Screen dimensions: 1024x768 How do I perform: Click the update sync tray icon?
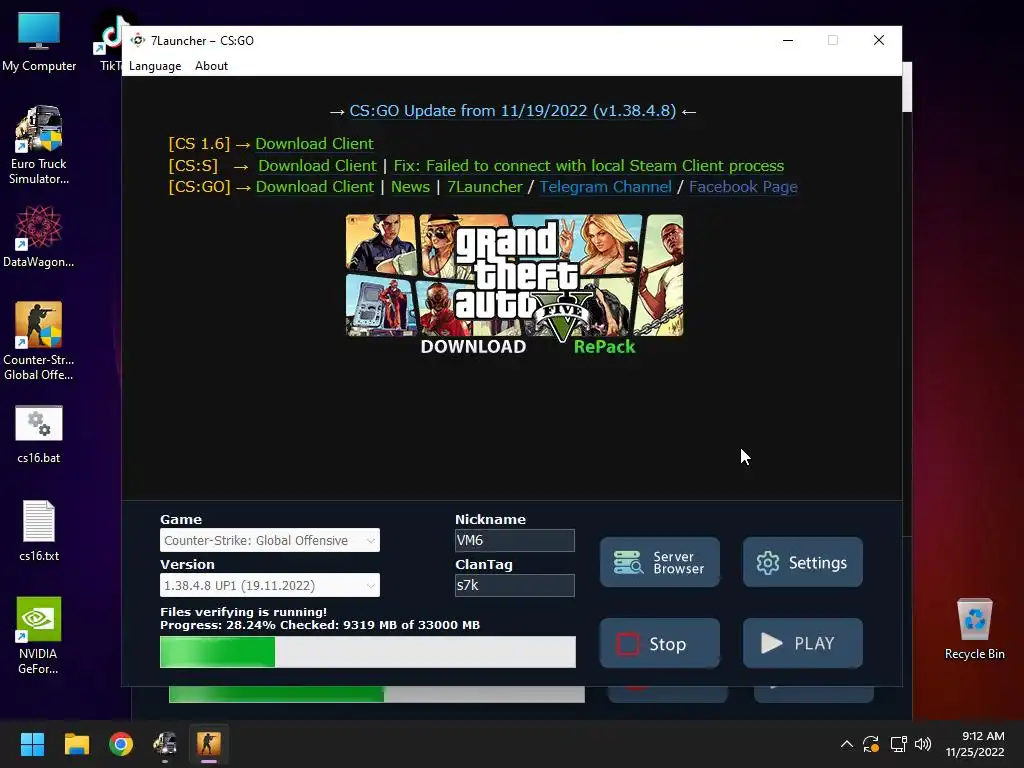coord(871,744)
